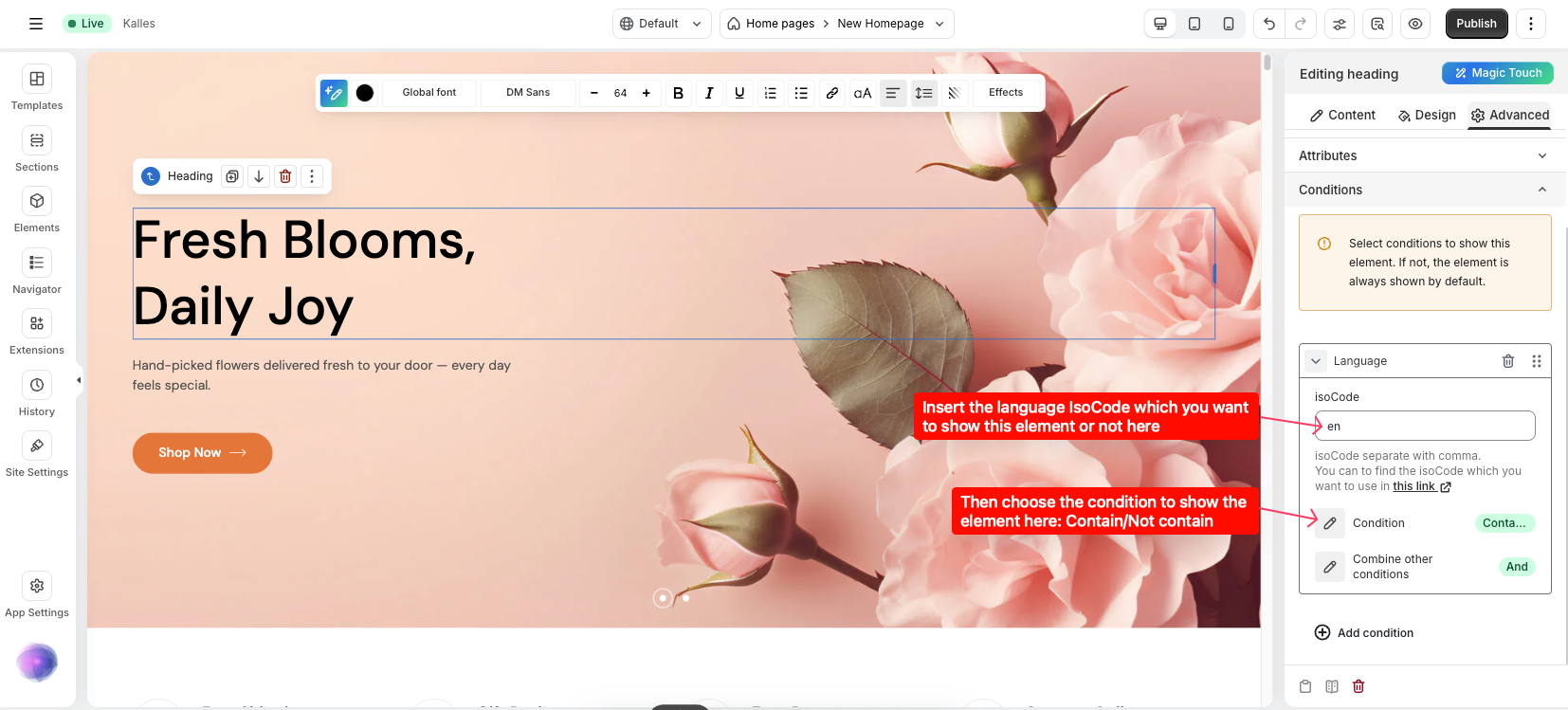Toggle italic formatting
This screenshot has width=1568, height=710.
click(x=709, y=93)
